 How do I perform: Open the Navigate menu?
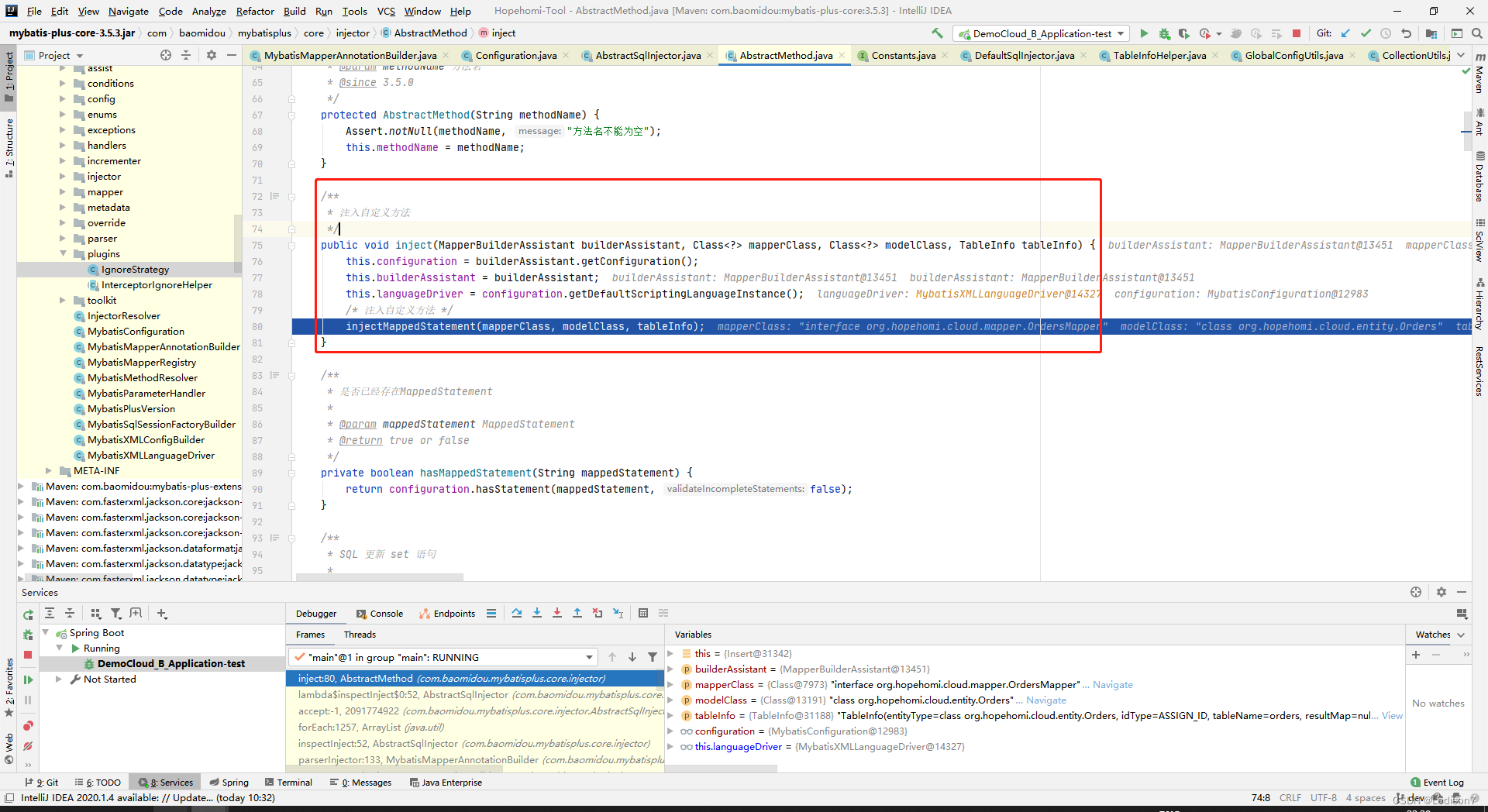point(128,11)
